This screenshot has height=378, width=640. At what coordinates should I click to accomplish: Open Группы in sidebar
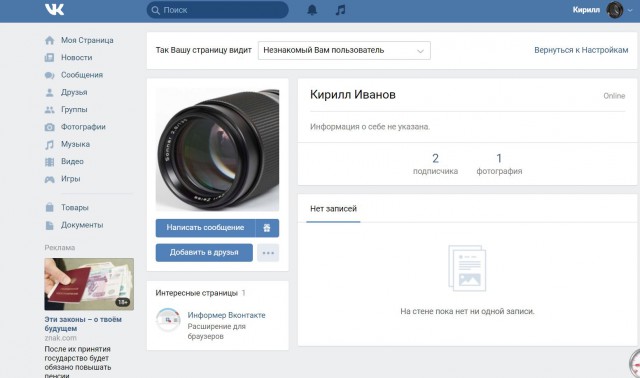(x=74, y=109)
